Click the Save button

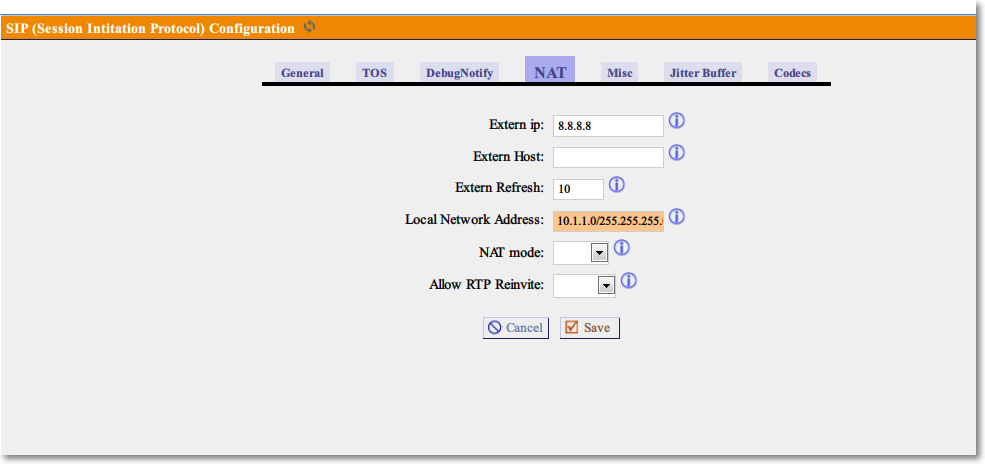coord(590,328)
